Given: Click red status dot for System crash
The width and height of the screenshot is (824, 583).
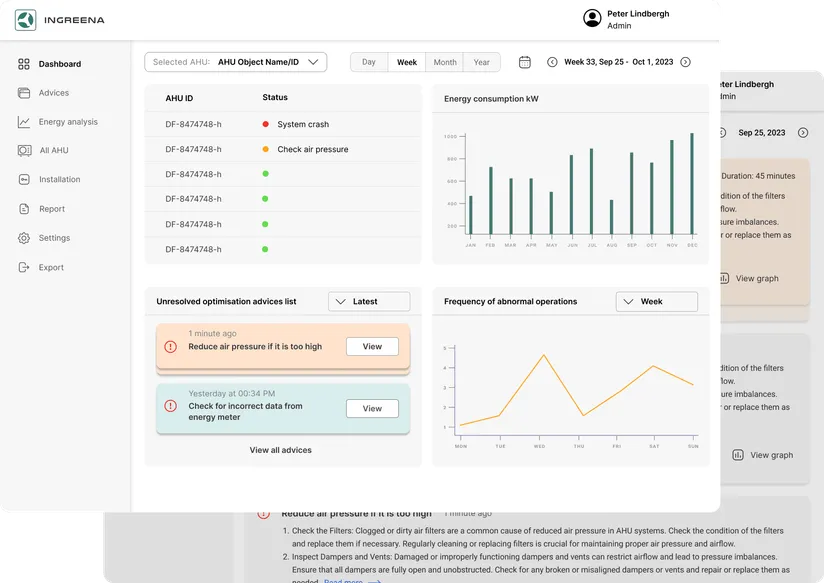Looking at the screenshot, I should pos(265,124).
